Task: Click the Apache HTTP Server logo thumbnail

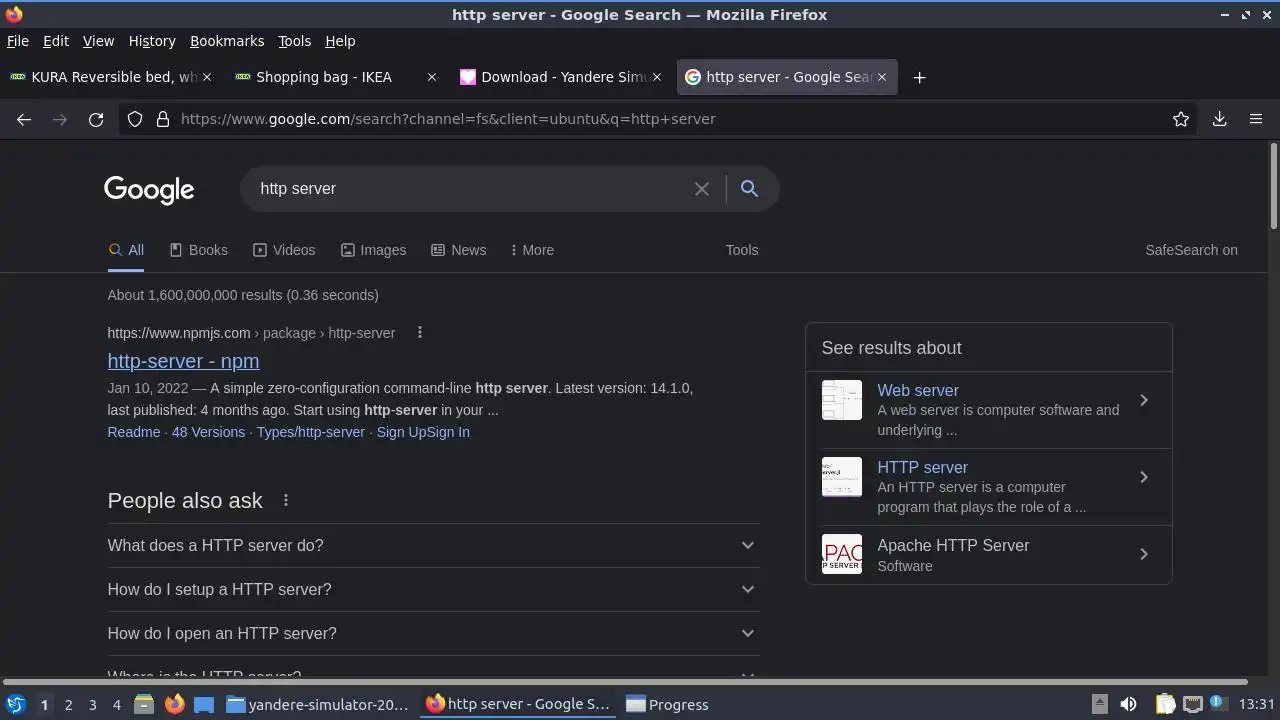Action: pos(842,554)
